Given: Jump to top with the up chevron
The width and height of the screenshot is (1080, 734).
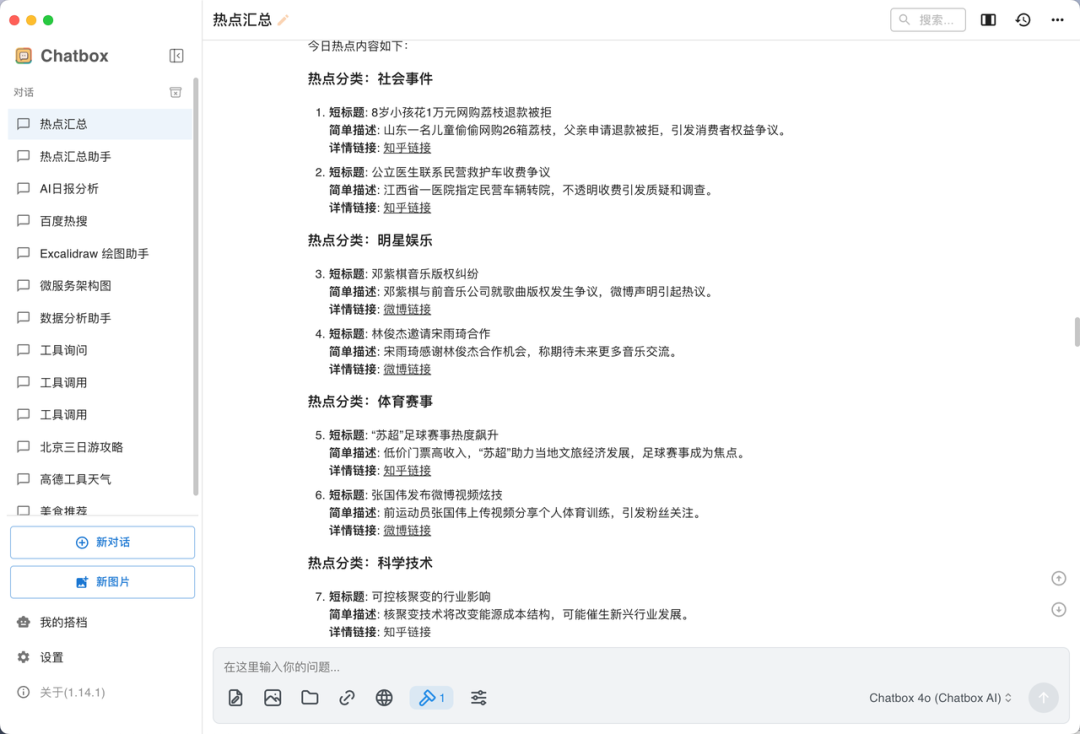Looking at the screenshot, I should [1058, 578].
